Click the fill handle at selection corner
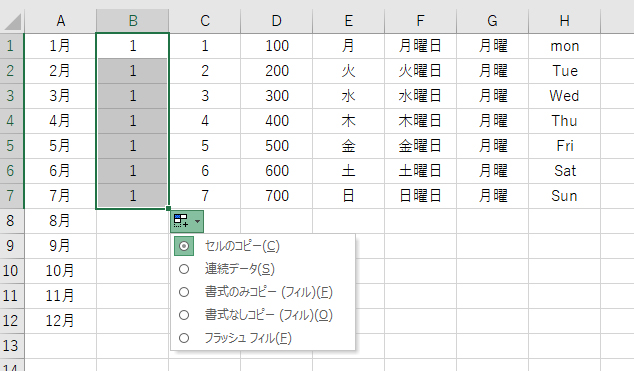634x371 pixels. point(168,209)
